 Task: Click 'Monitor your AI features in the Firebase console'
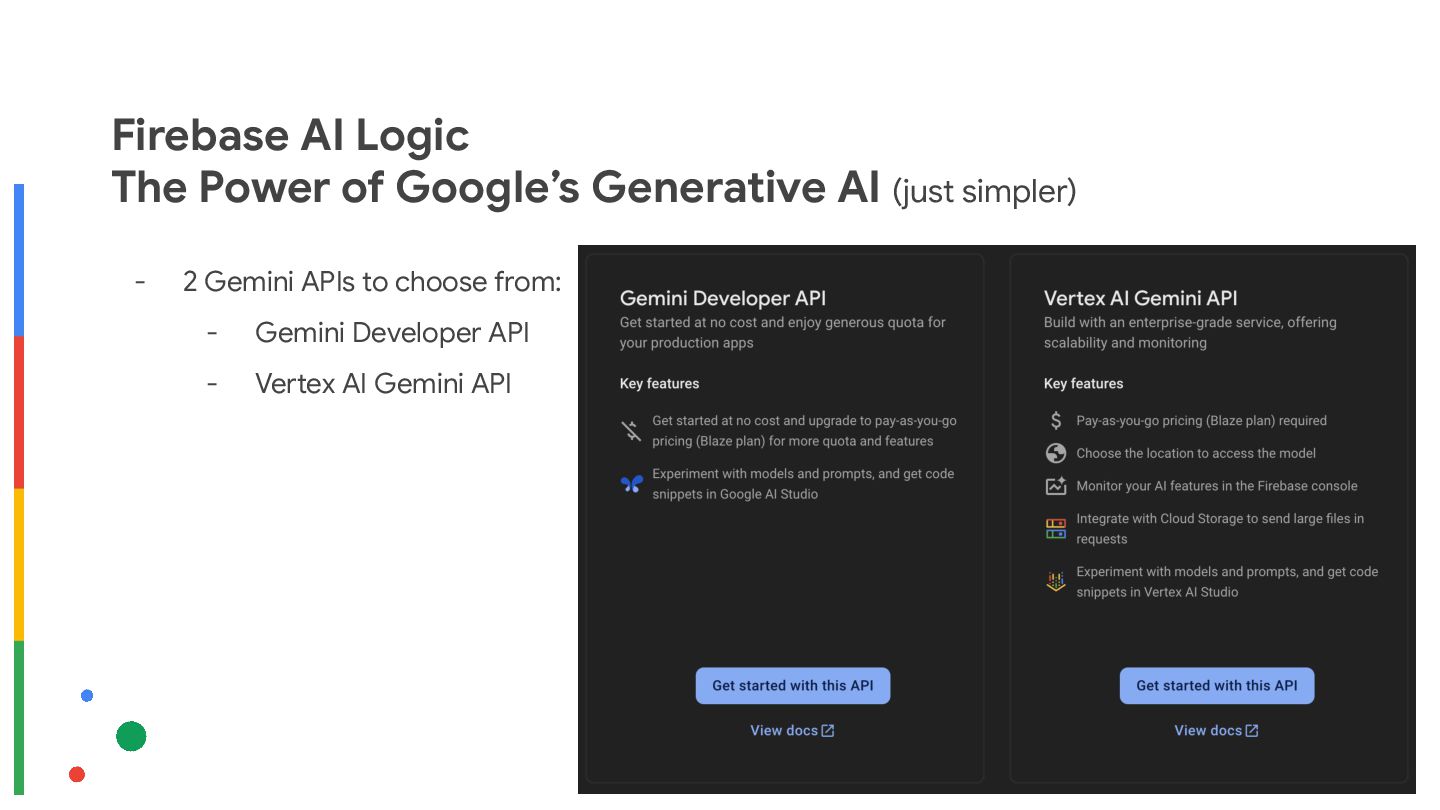[x=1217, y=486]
